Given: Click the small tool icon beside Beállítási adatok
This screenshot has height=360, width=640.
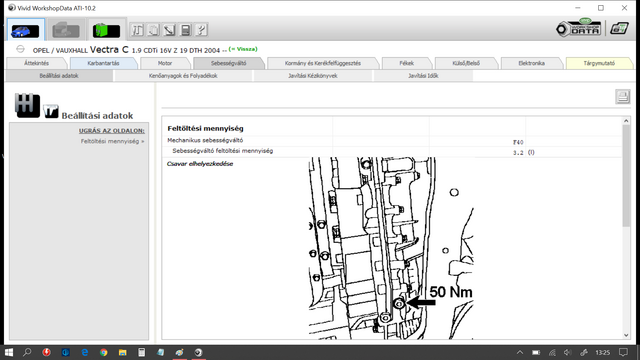Looking at the screenshot, I should tap(51, 111).
